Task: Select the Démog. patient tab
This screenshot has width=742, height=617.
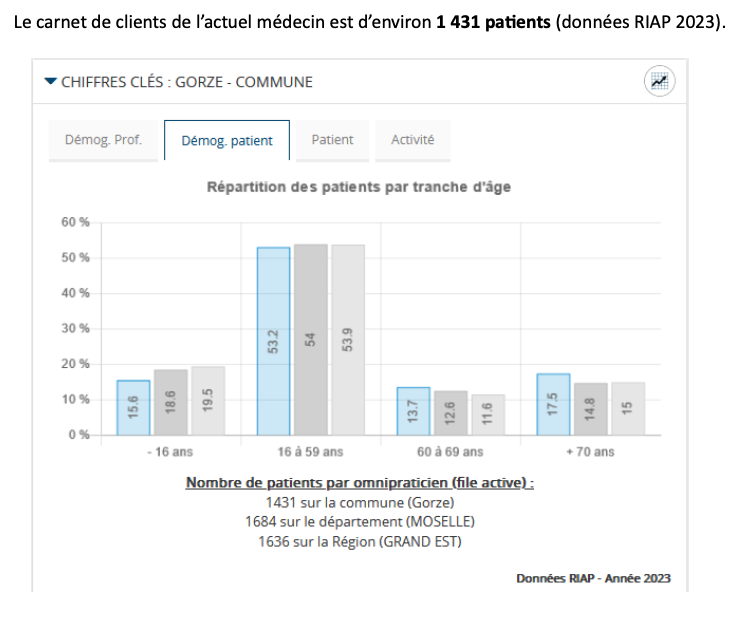Action: point(227,141)
